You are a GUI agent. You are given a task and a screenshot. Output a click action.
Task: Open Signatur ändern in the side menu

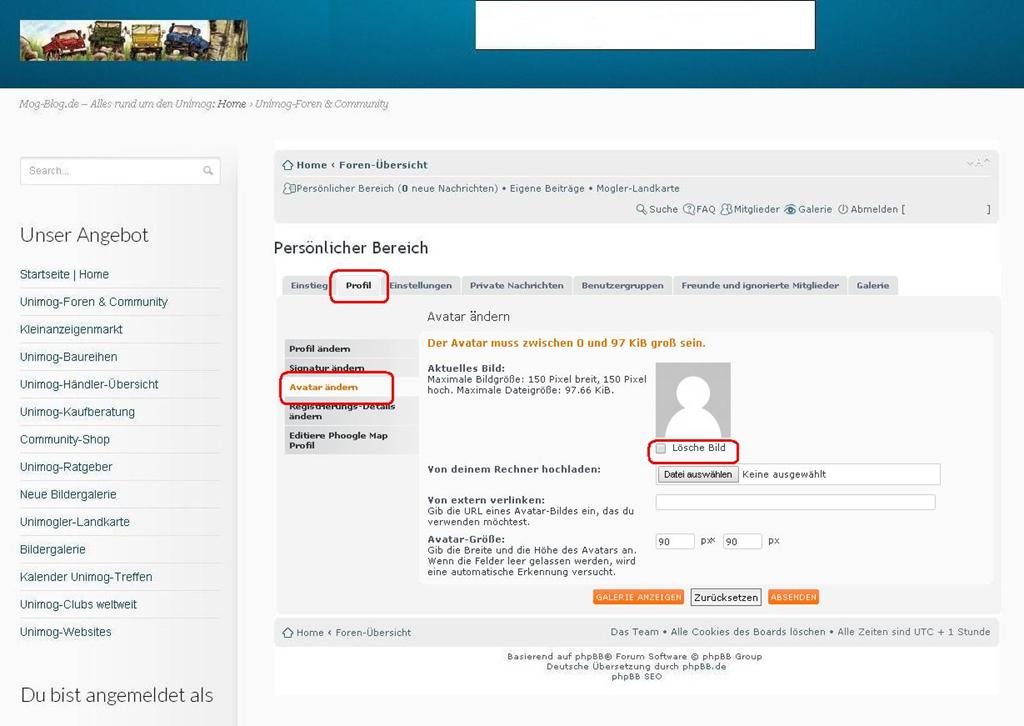click(327, 368)
